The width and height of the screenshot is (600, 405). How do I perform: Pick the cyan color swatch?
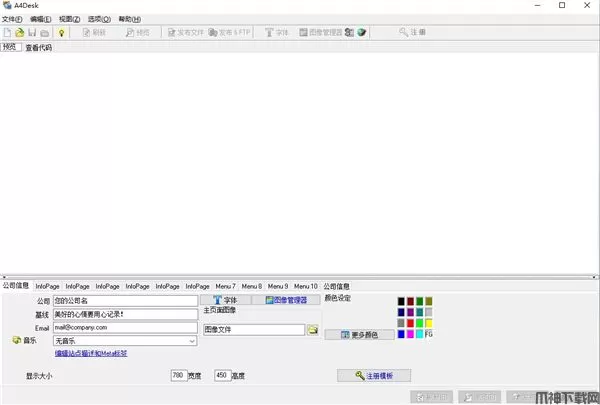419,335
